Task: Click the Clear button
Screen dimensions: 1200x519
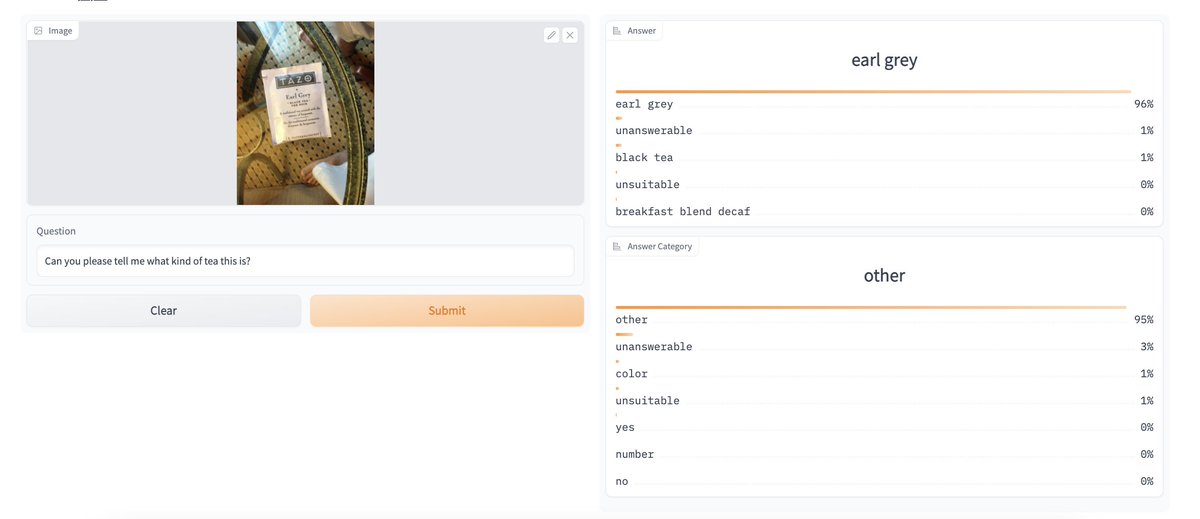Action: coord(164,310)
